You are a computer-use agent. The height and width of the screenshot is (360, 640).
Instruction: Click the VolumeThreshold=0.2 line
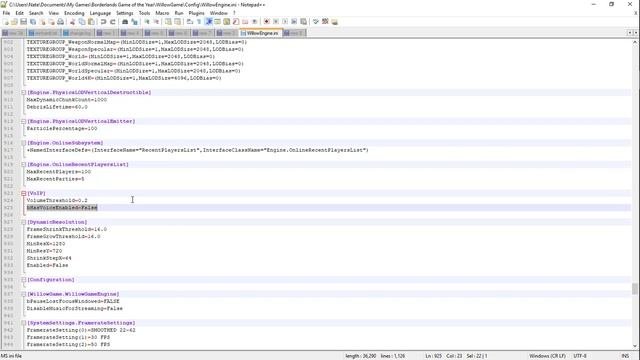point(57,200)
